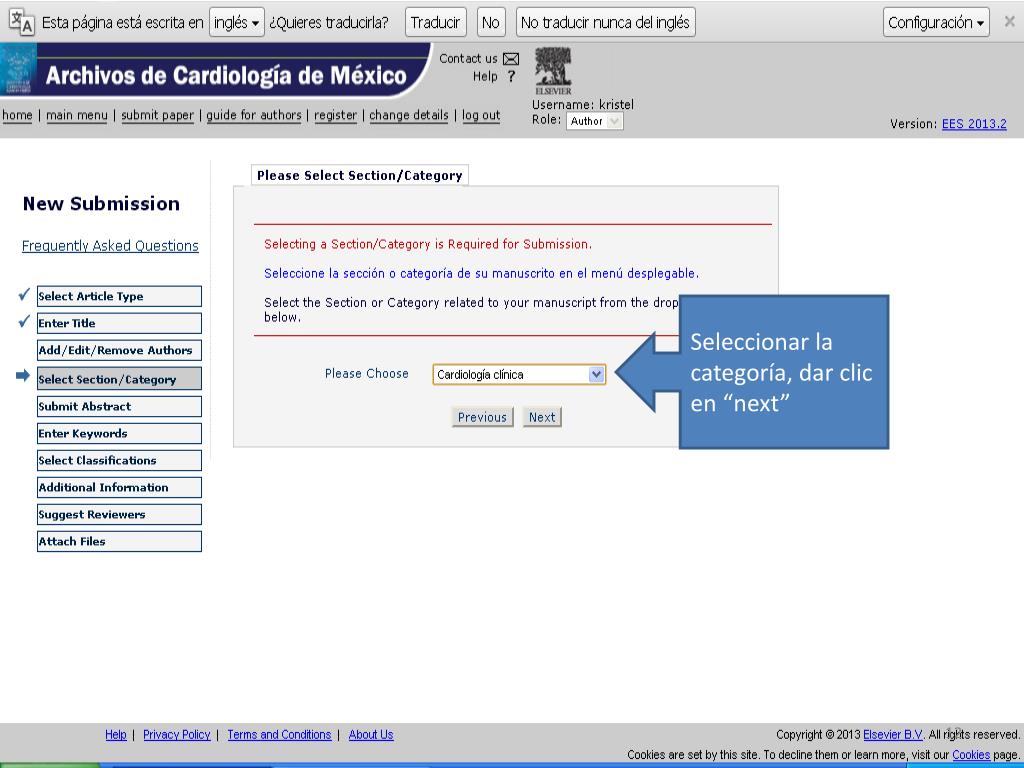Open the submit paper menu link
Screen dimensions: 1024x768
tap(158, 115)
